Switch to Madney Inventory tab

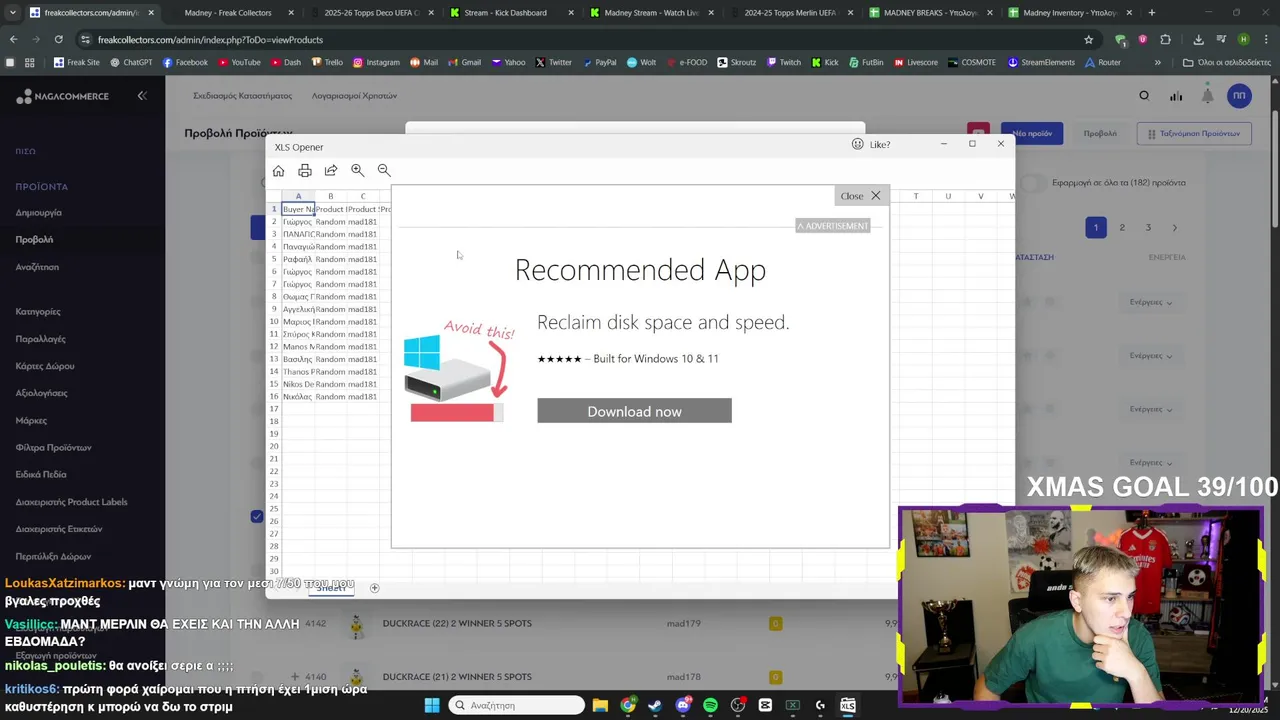point(1067,13)
